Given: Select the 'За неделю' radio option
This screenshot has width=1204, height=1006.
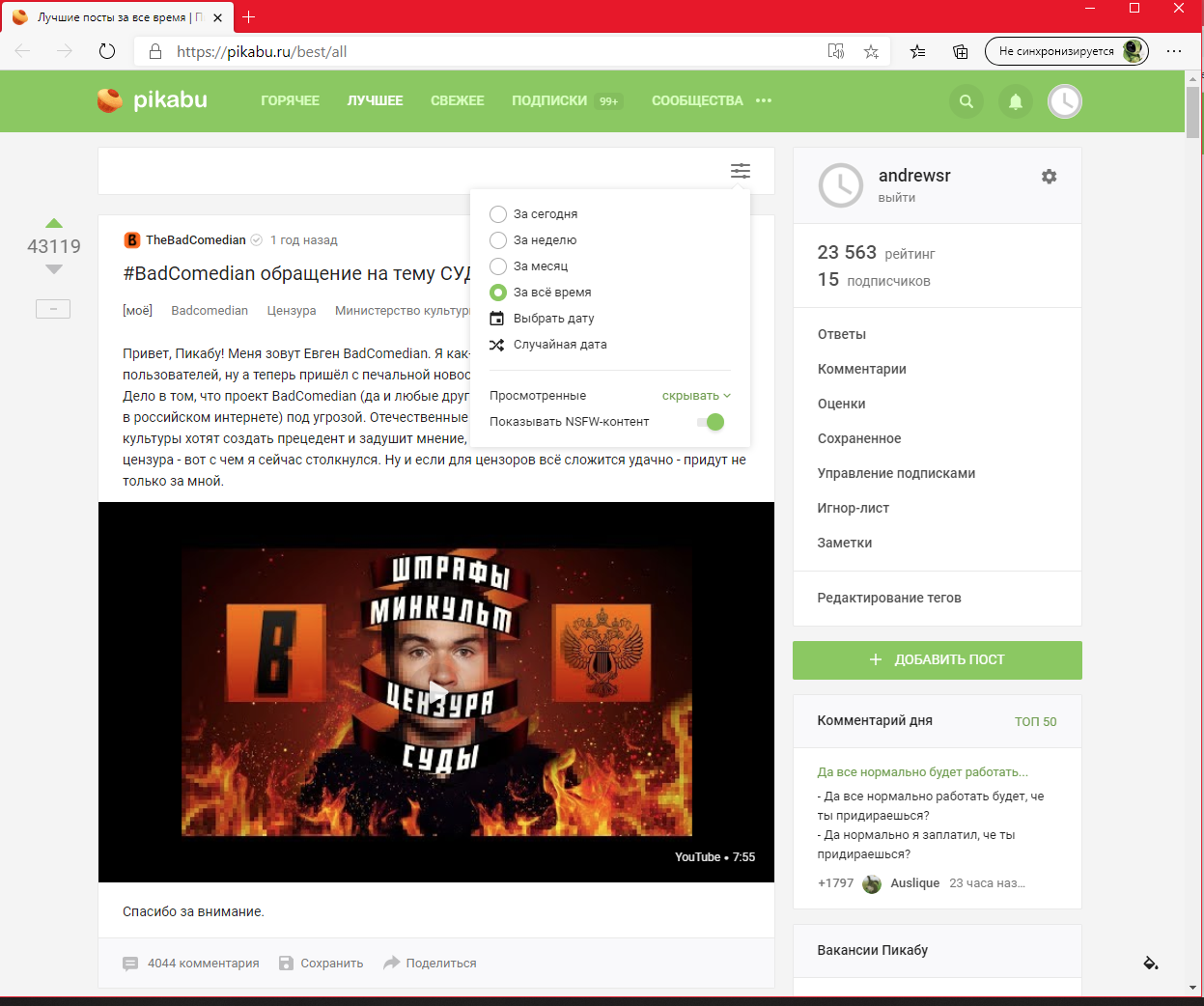Looking at the screenshot, I should (498, 240).
